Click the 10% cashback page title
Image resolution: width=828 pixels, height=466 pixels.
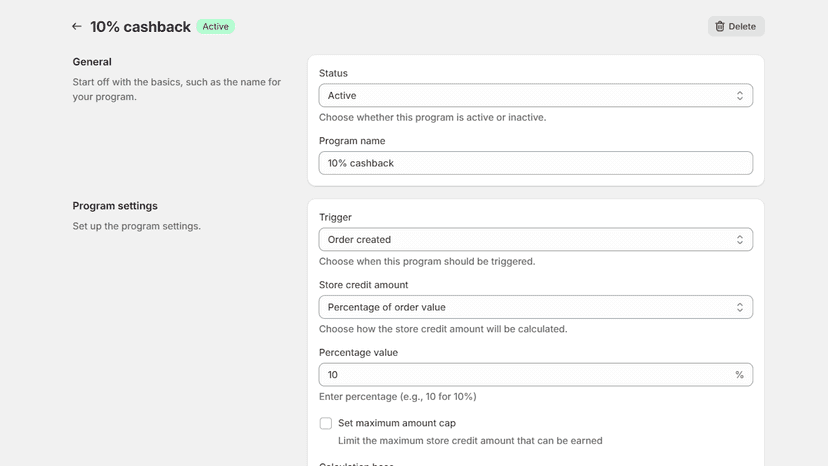(x=140, y=27)
